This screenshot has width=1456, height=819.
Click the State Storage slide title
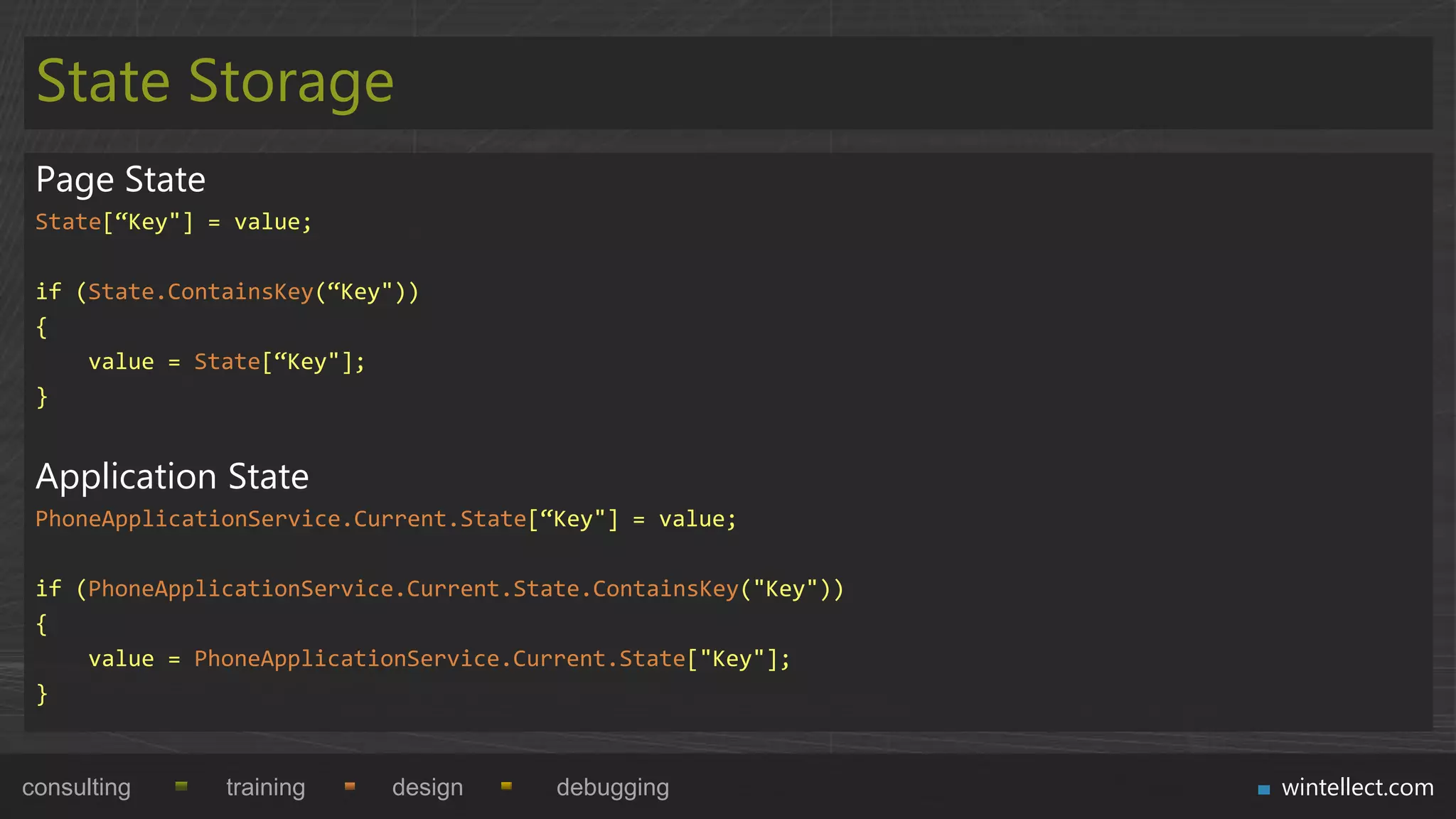point(215,82)
